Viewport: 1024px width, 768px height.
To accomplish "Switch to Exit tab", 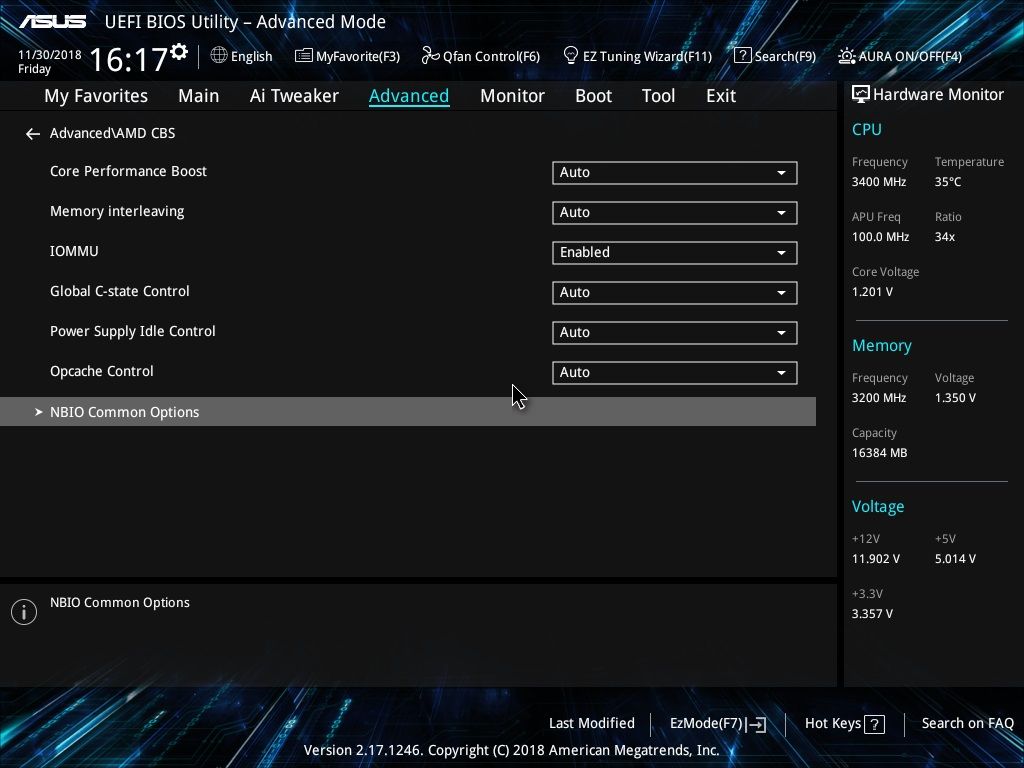I will [721, 96].
